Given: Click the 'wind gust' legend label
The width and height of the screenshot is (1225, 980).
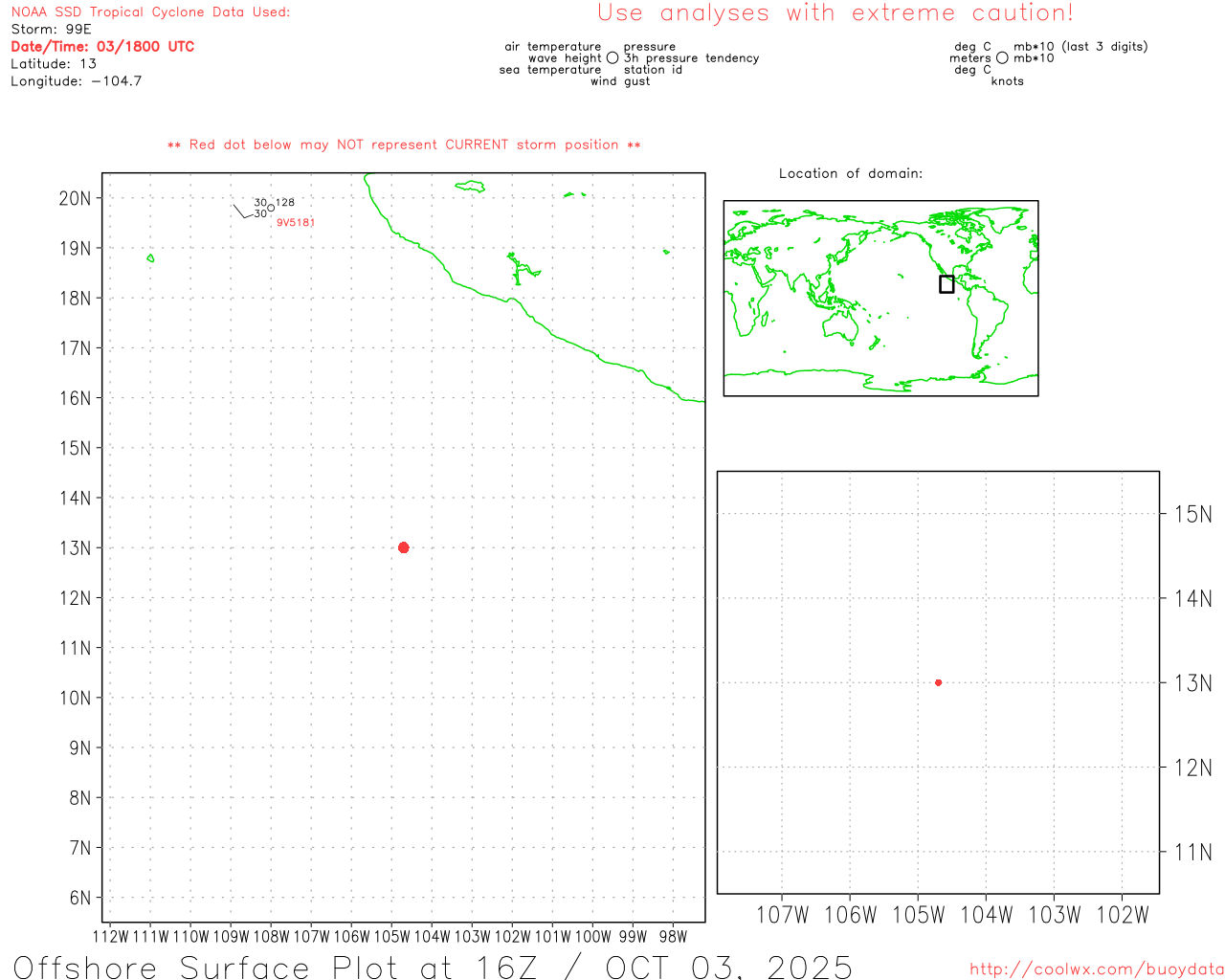Looking at the screenshot, I should pos(620,81).
